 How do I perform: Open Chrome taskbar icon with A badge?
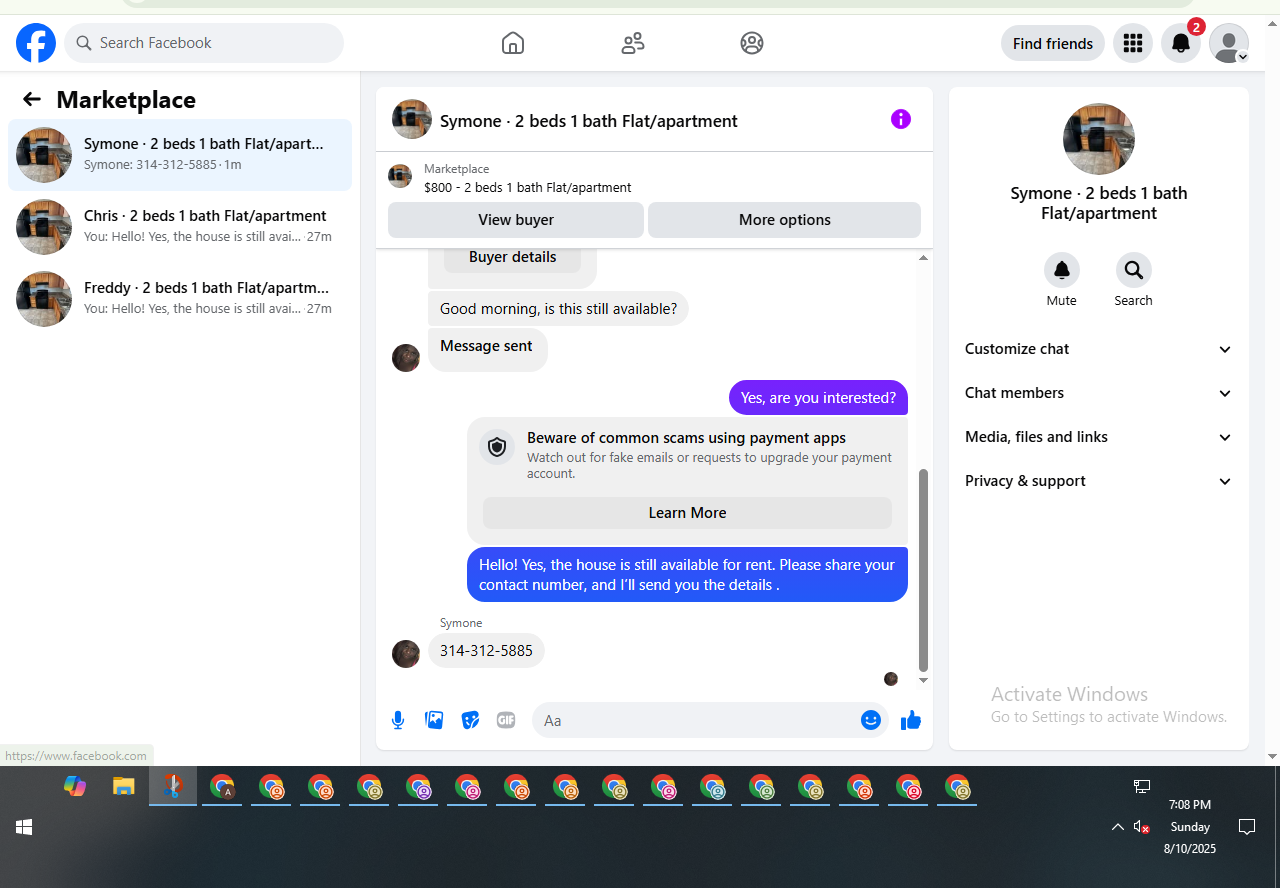pos(222,787)
